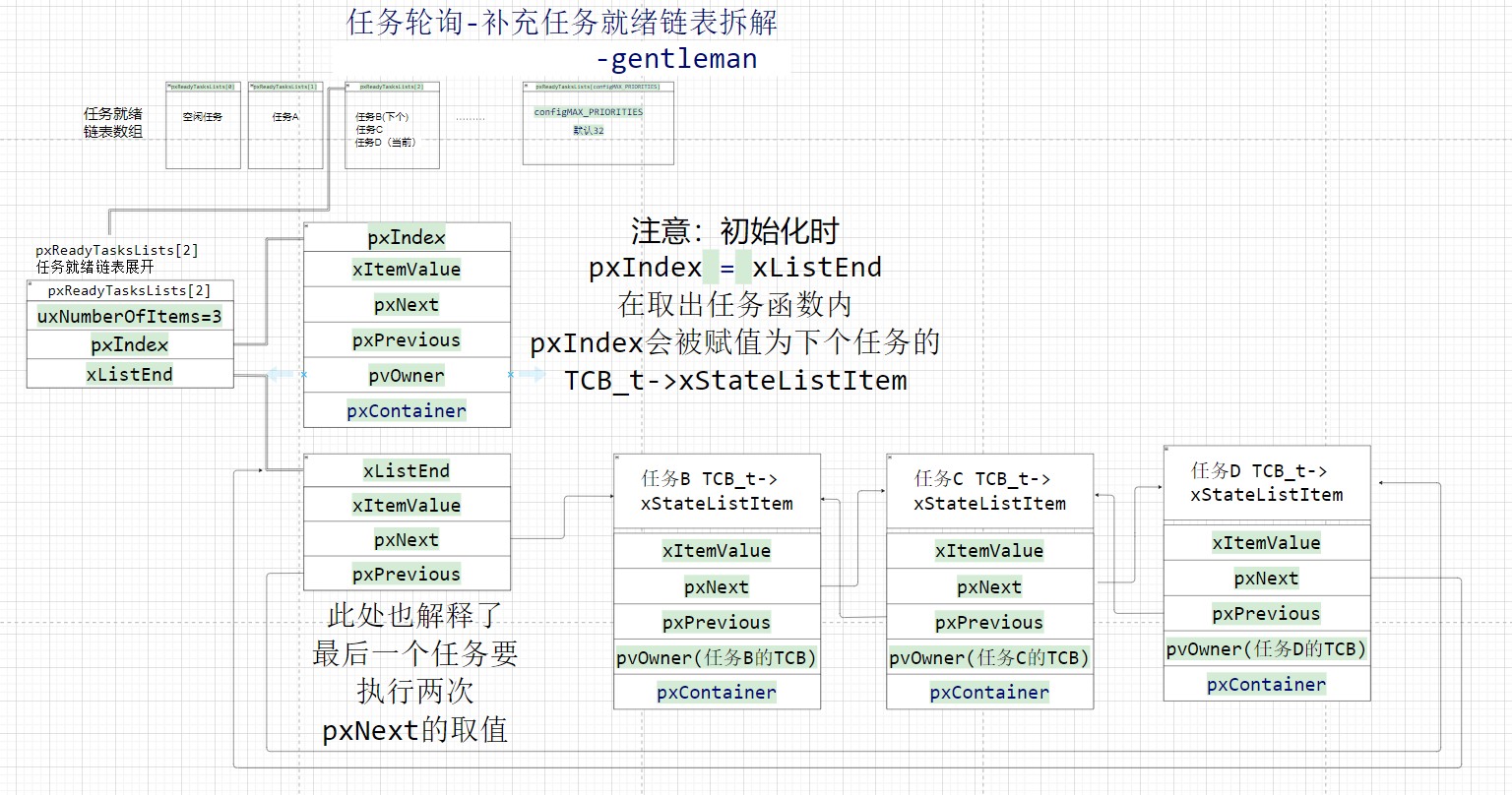Image resolution: width=1512 pixels, height=795 pixels.
Task: Click pxPrevious in the 任务D box
Action: (1267, 614)
